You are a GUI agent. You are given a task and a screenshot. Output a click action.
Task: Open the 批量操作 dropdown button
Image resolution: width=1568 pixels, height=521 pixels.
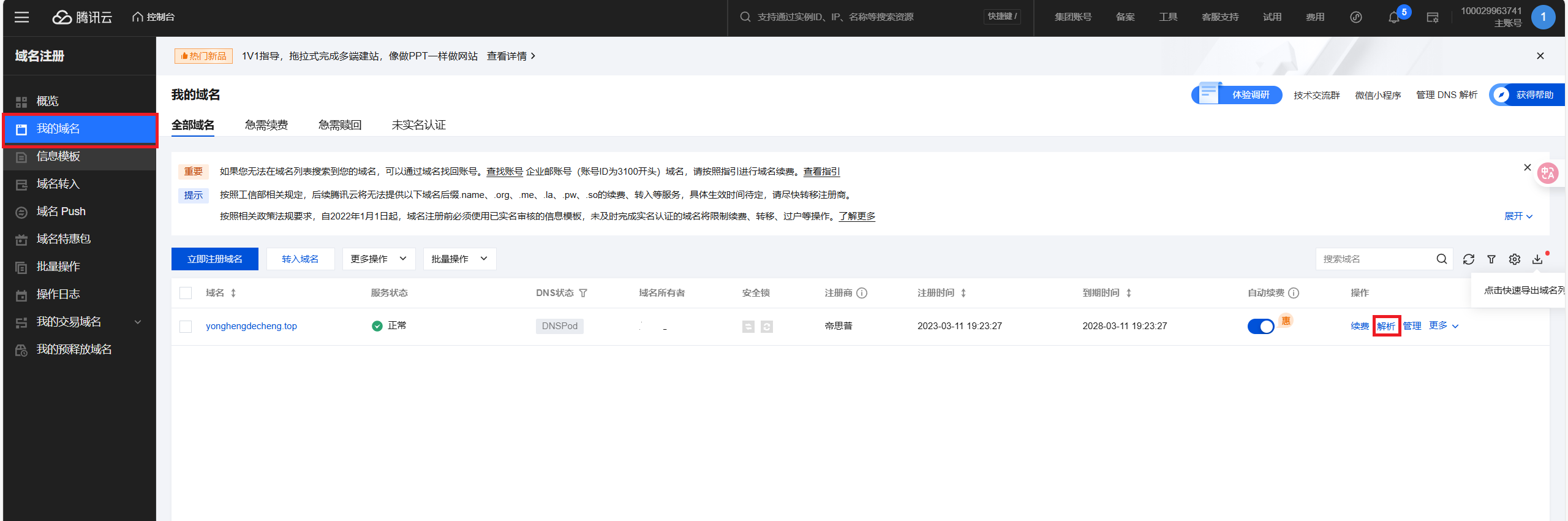coord(459,259)
